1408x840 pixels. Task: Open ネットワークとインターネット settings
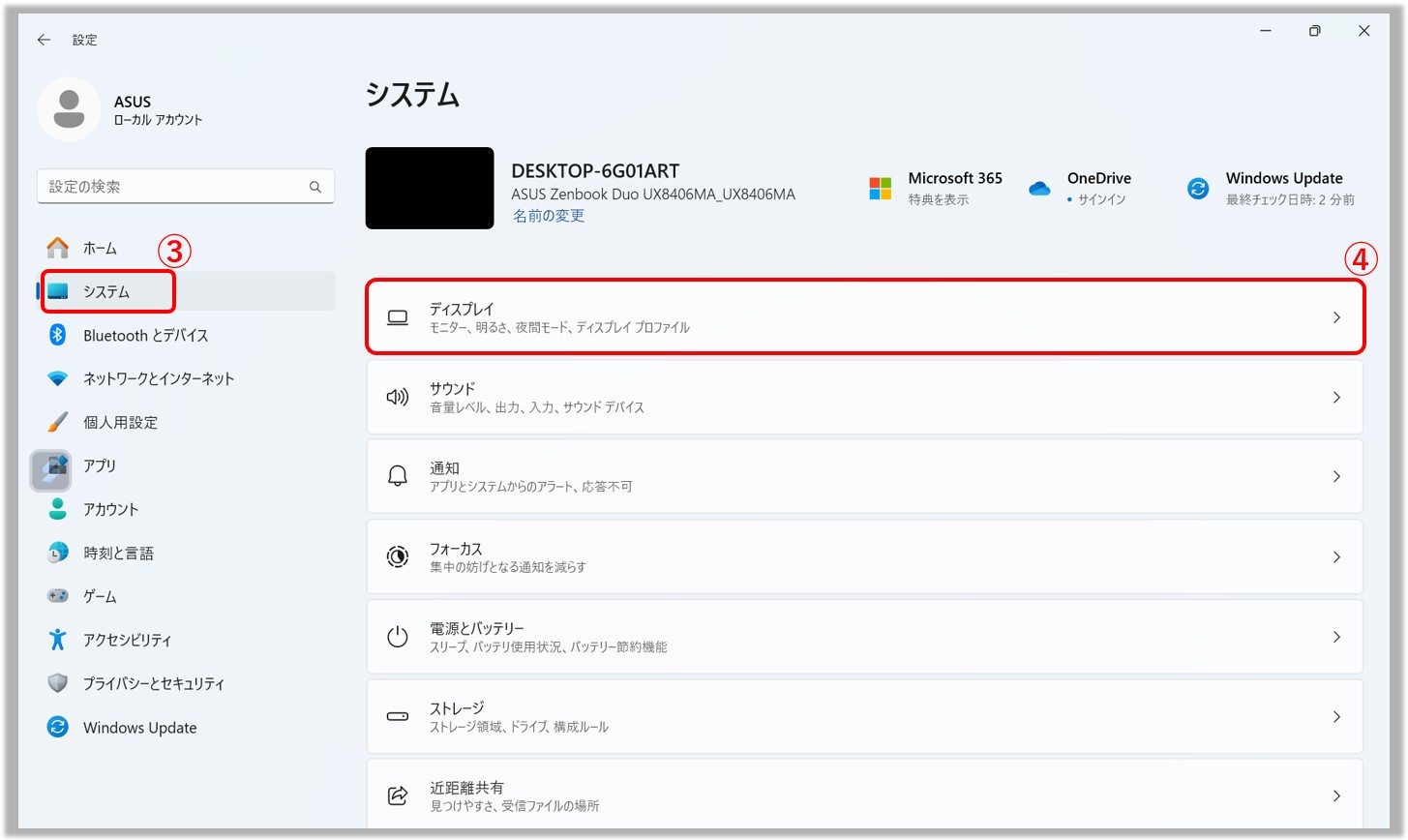click(x=187, y=378)
